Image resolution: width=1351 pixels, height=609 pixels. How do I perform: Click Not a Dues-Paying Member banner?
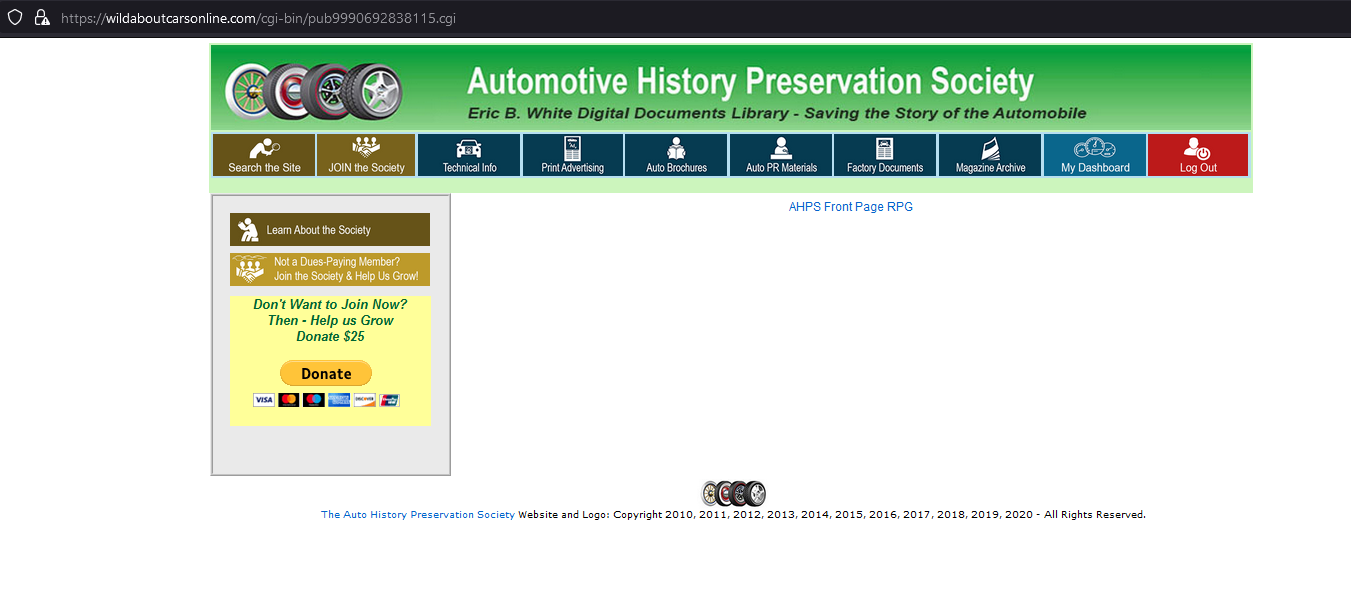pos(330,269)
